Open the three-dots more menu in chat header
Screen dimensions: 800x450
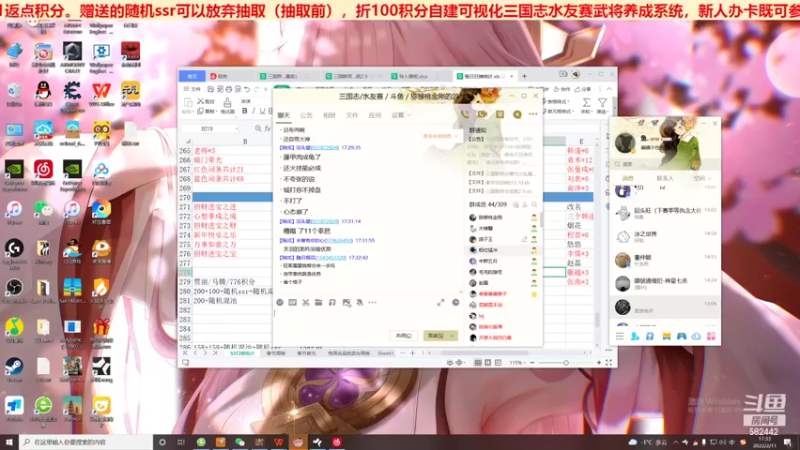[533, 115]
